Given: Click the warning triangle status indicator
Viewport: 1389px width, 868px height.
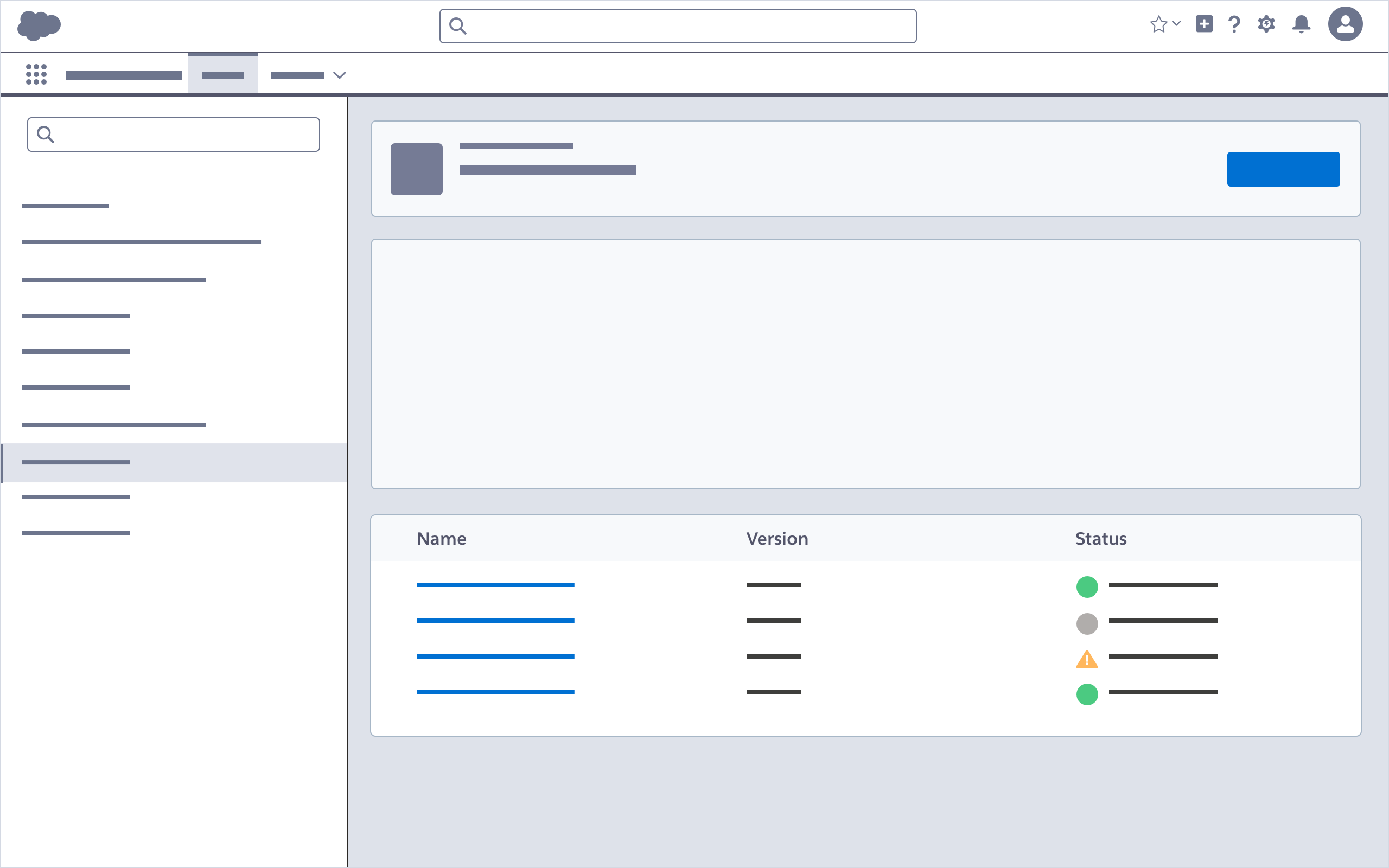Looking at the screenshot, I should pos(1087,659).
